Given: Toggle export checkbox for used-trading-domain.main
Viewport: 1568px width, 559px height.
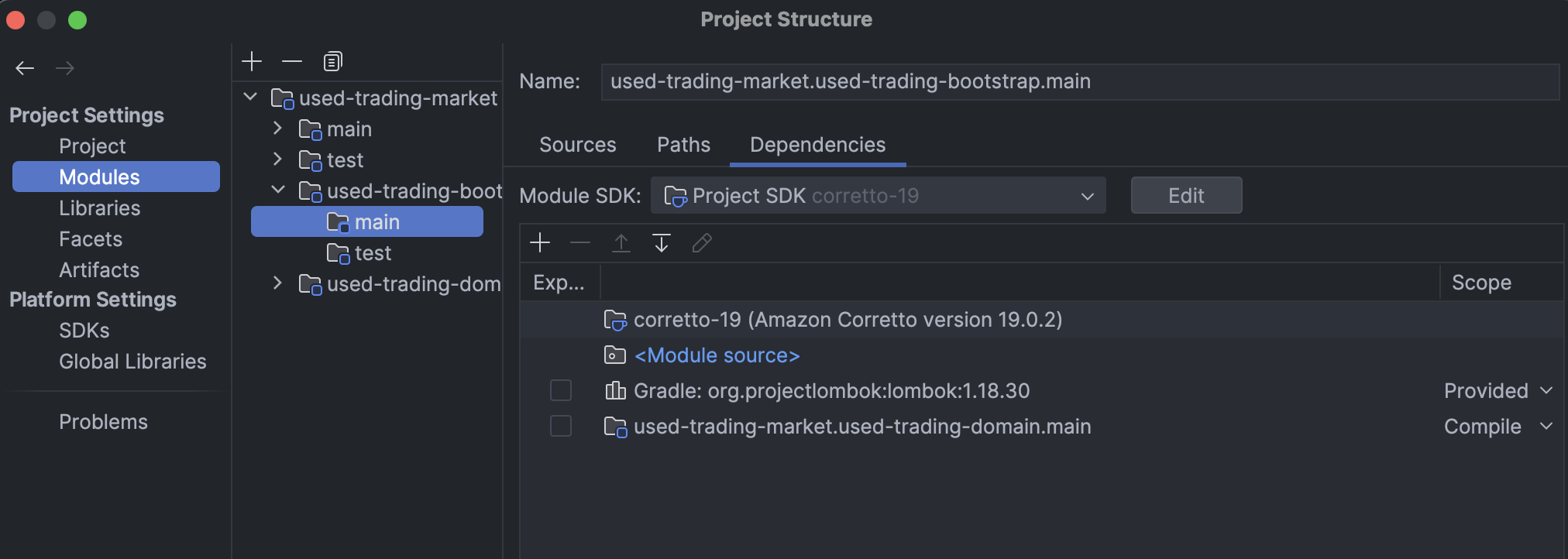Looking at the screenshot, I should (x=561, y=426).
